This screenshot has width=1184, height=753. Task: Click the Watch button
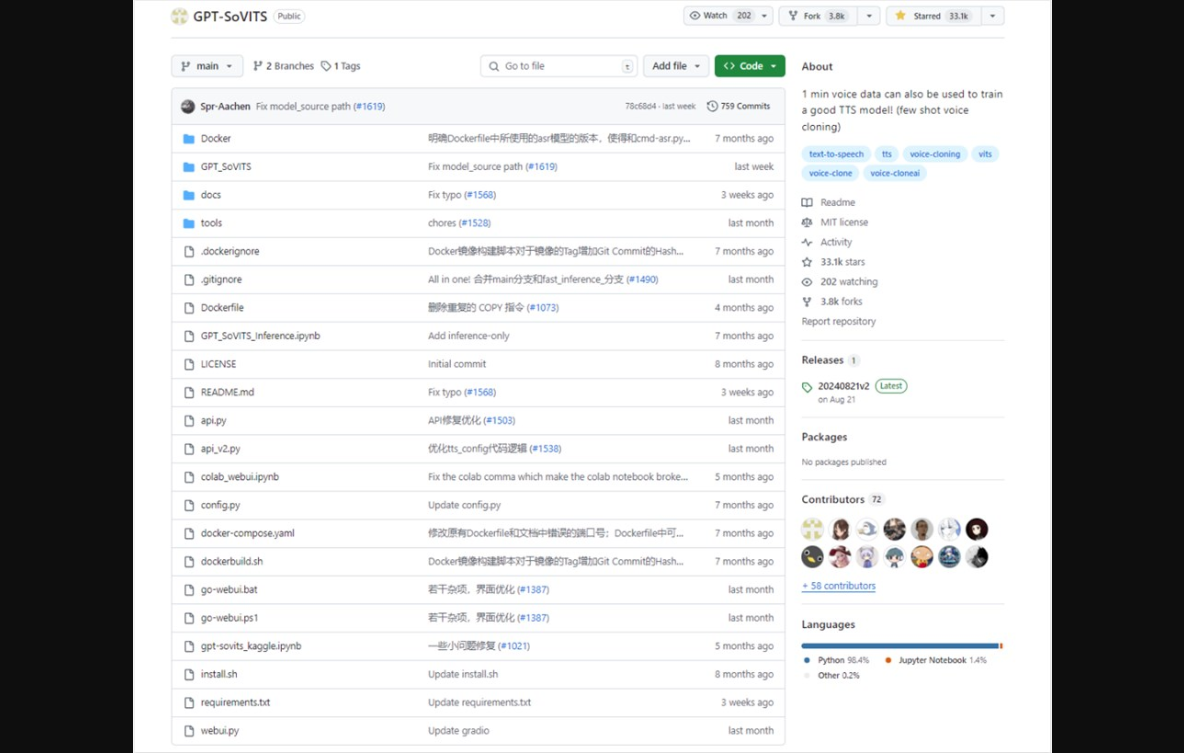click(x=720, y=16)
